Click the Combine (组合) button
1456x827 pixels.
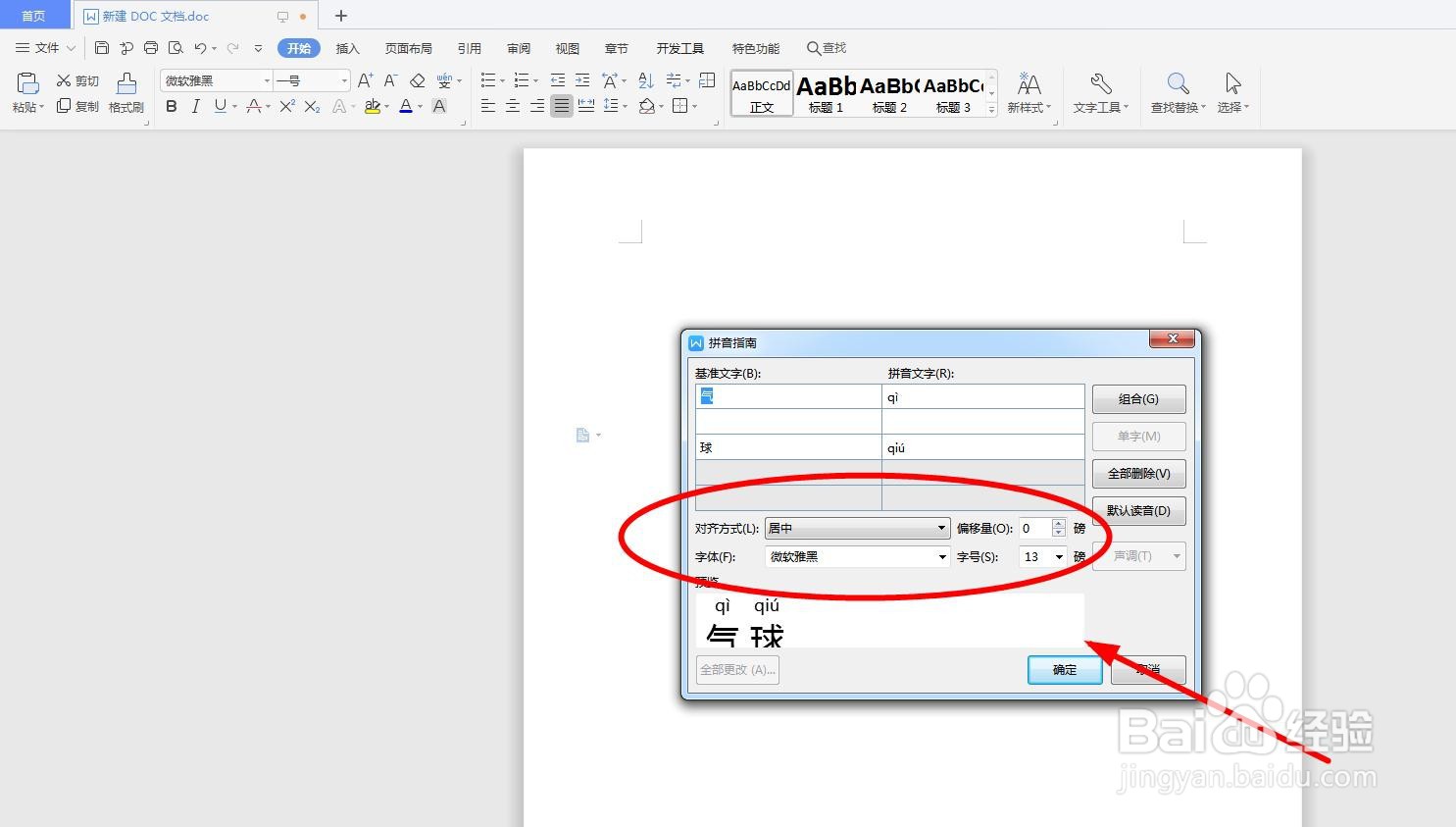coord(1138,398)
